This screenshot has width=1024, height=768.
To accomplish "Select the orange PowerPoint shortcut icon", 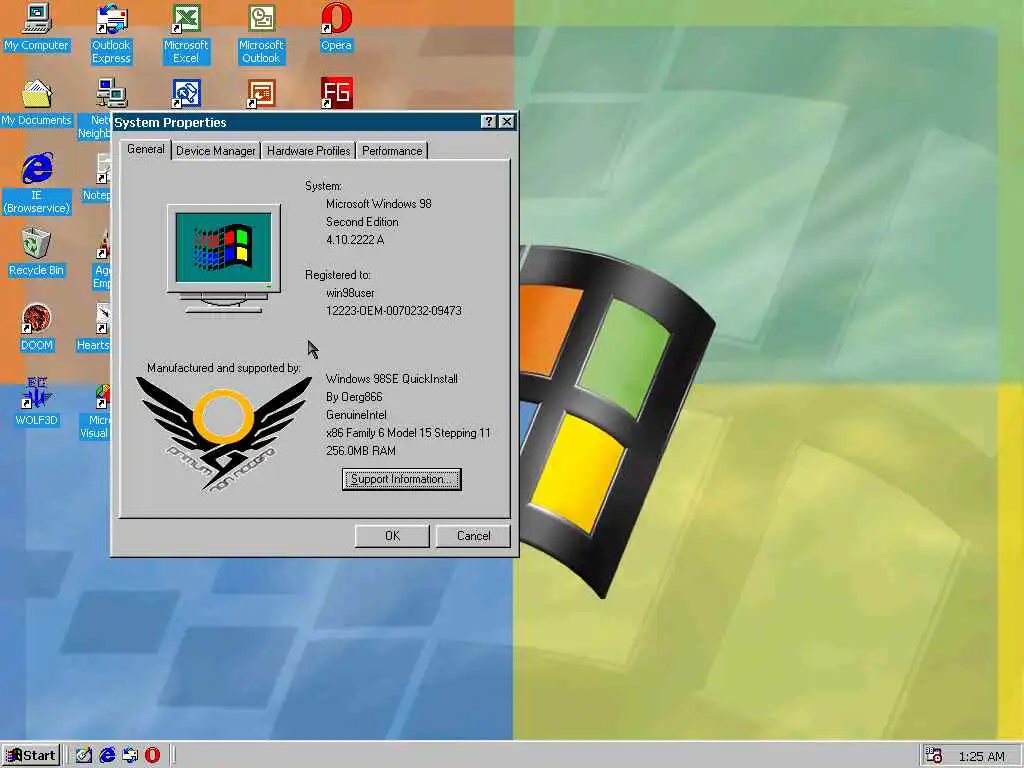I will [x=261, y=93].
